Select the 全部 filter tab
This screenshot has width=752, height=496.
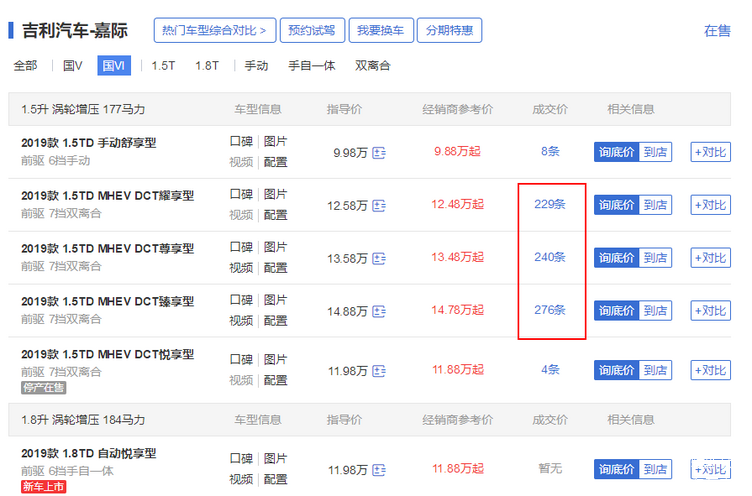[x=25, y=66]
